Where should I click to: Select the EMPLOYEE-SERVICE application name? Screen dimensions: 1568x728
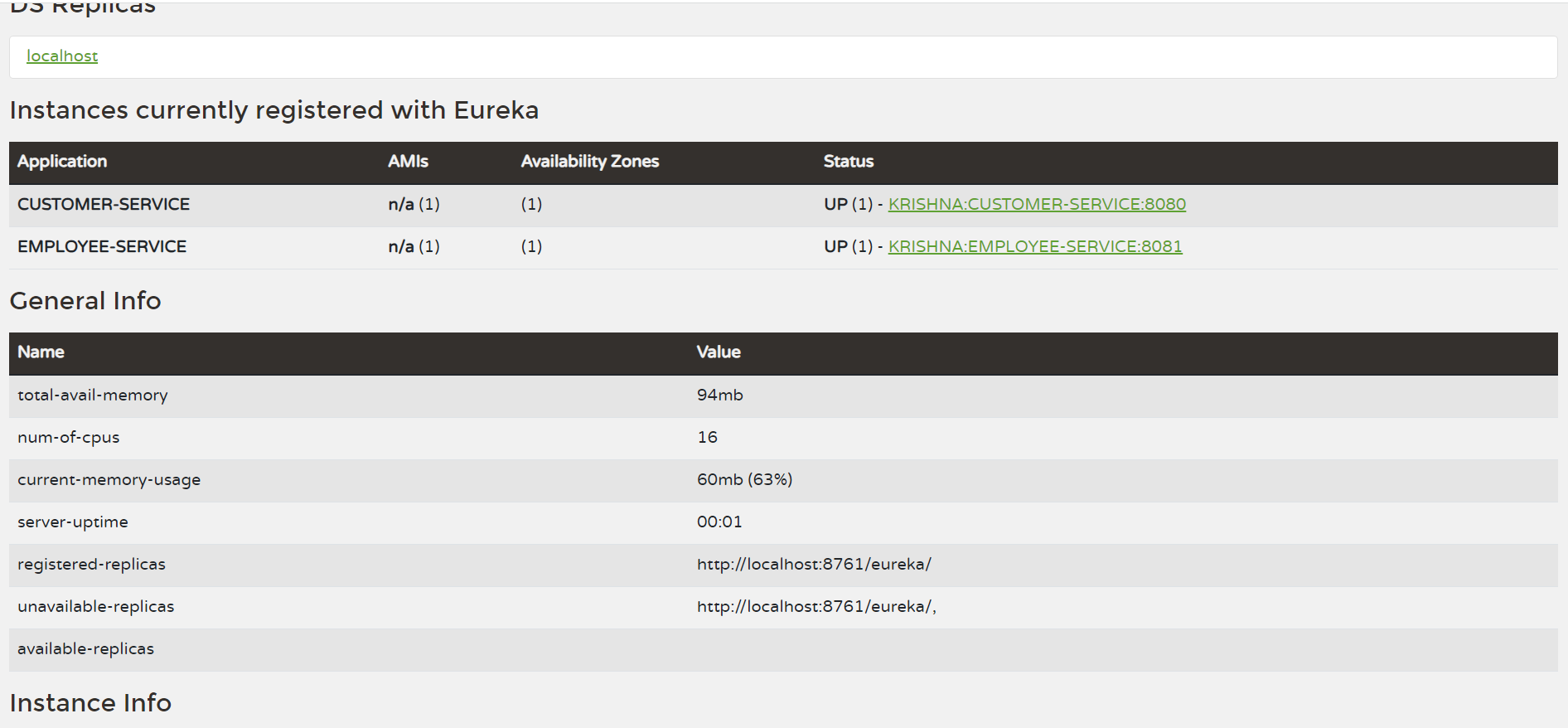tap(102, 246)
